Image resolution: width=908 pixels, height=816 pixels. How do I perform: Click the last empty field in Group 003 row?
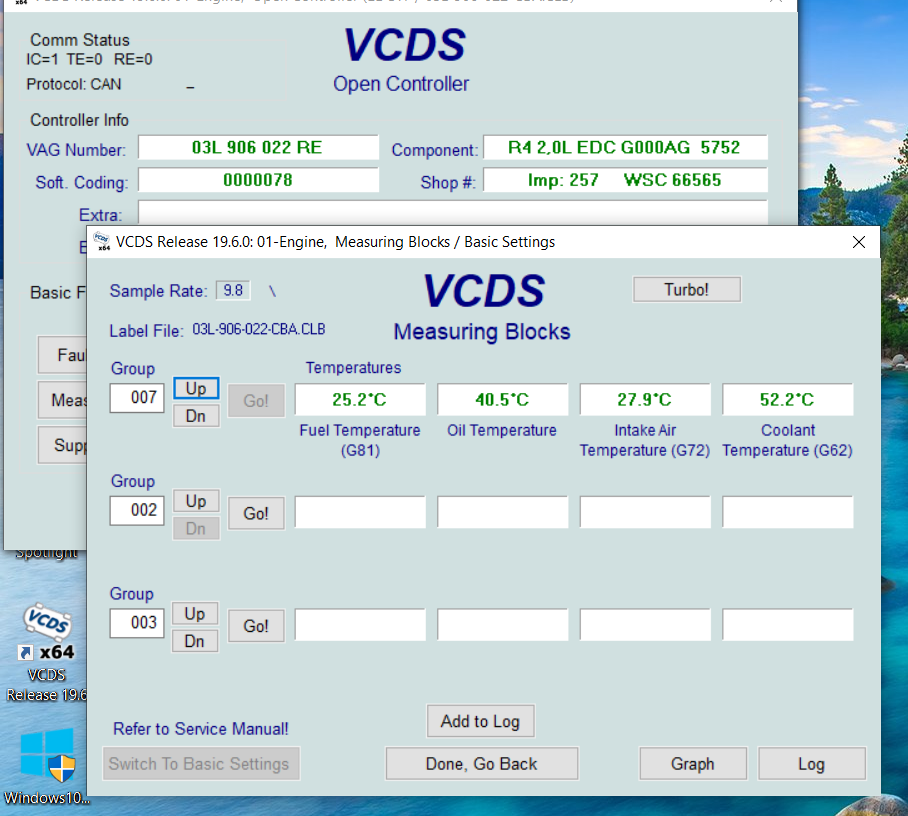[788, 624]
